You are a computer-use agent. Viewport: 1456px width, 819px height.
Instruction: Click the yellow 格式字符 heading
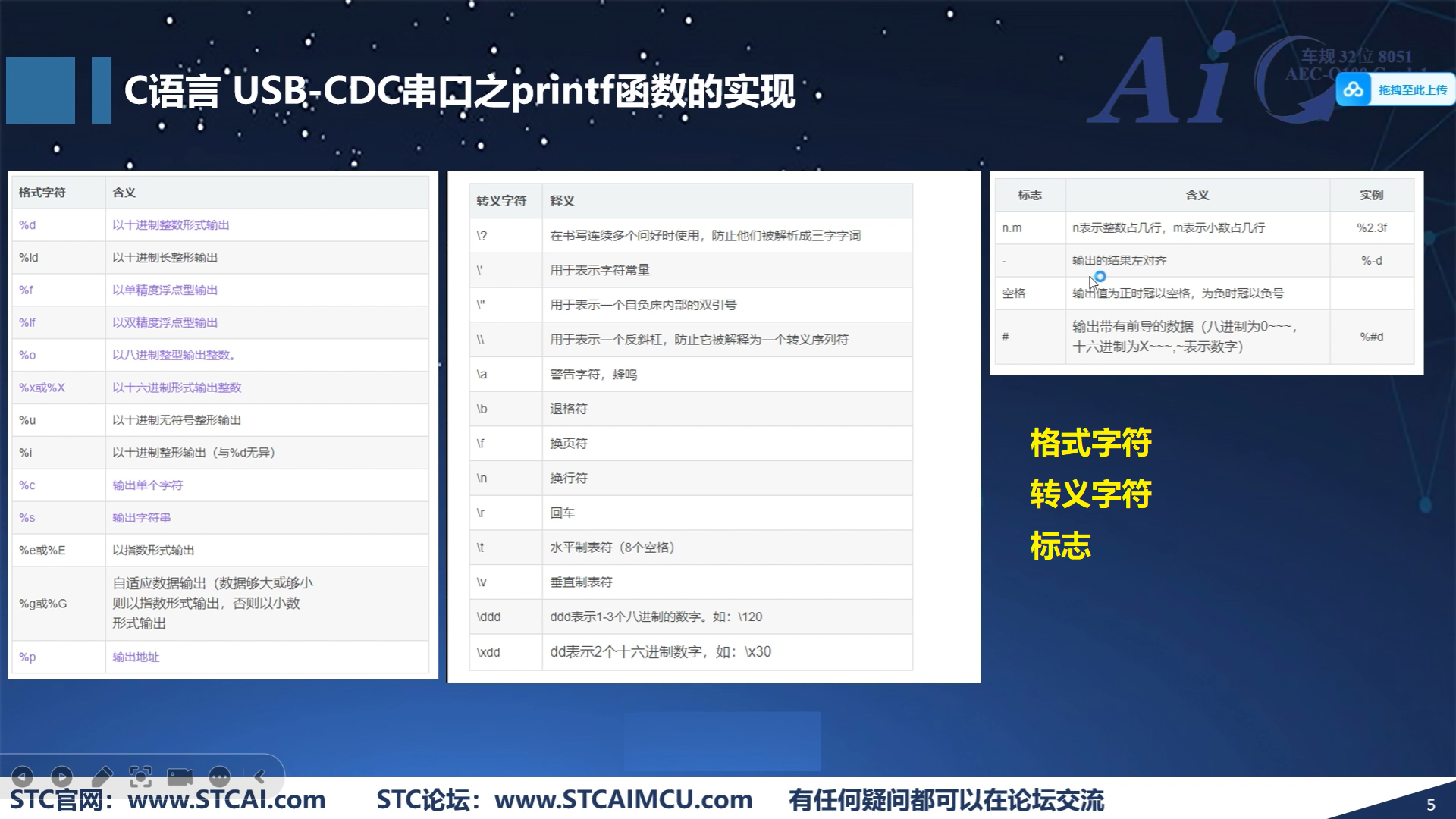1090,443
